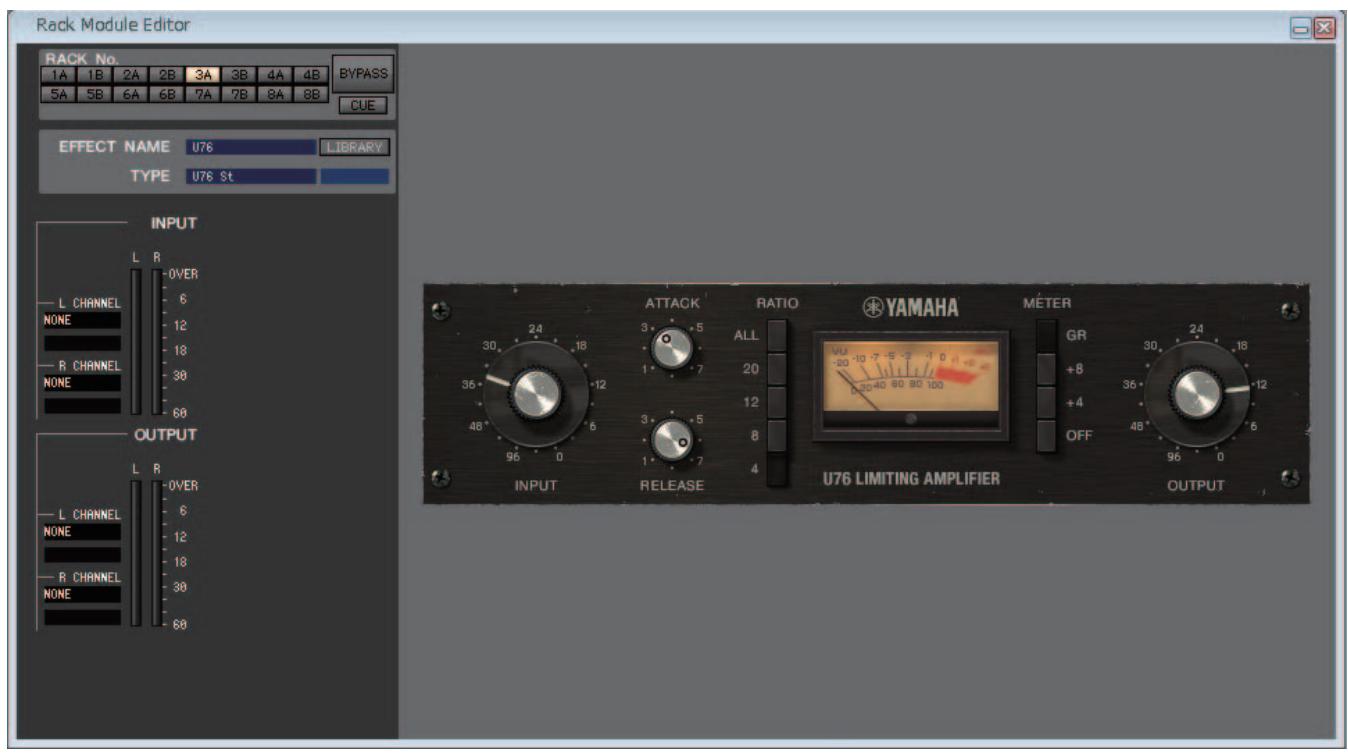The height and width of the screenshot is (753, 1348).
Task: Click the large INPUT knob
Action: pyautogui.click(x=537, y=394)
